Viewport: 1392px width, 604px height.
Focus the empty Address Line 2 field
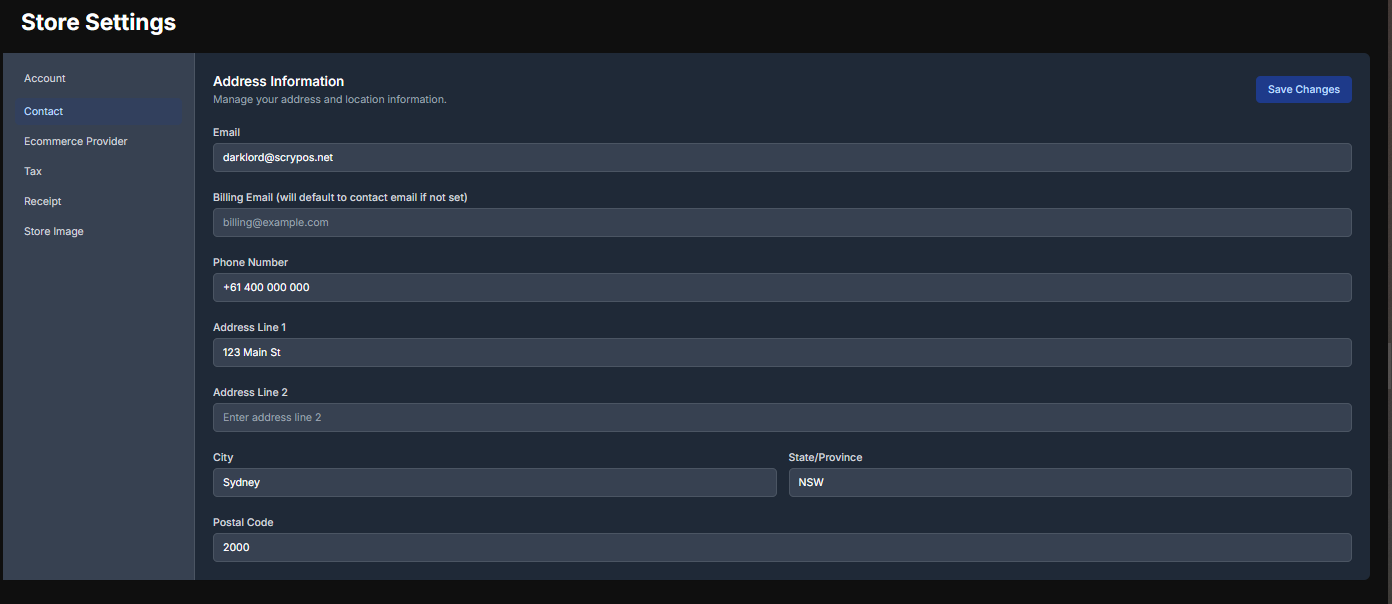pos(782,417)
